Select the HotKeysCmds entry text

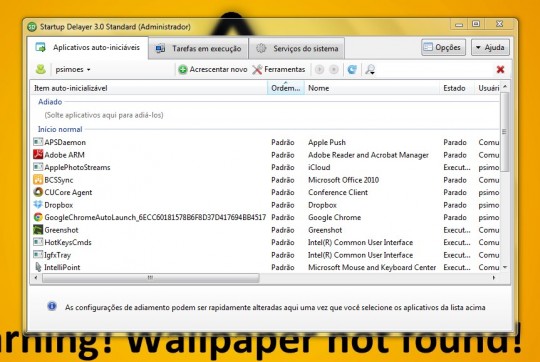[x=68, y=242]
